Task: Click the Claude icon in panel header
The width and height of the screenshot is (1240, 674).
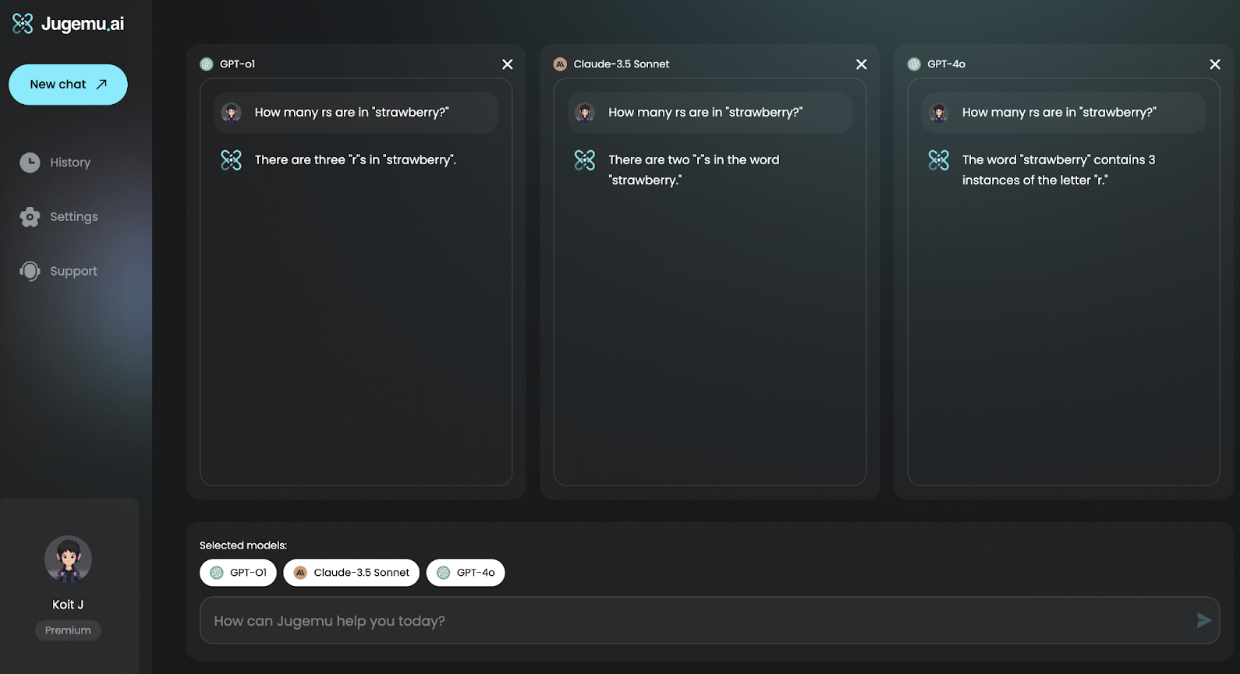Action: point(560,64)
